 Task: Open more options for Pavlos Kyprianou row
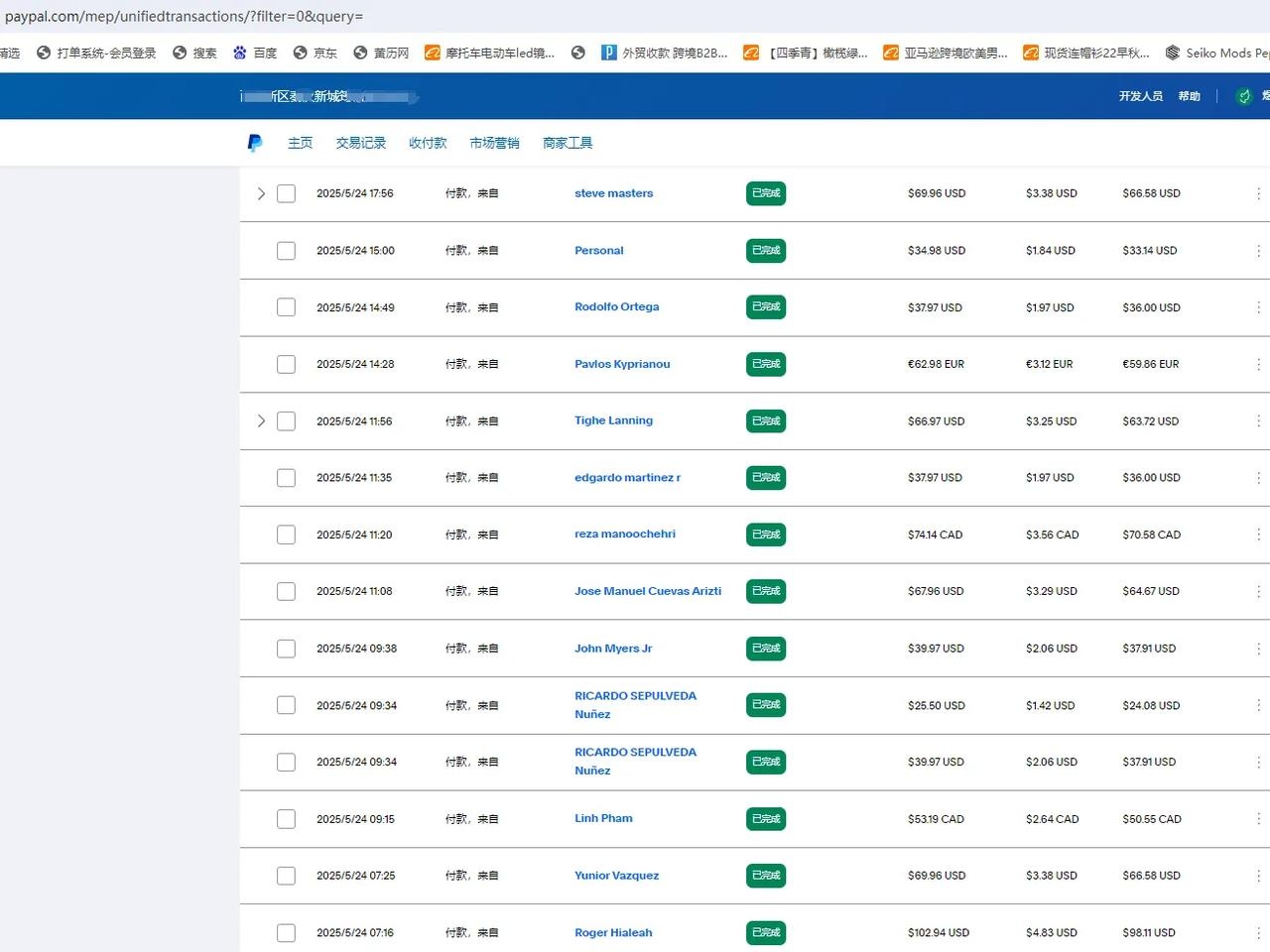pyautogui.click(x=1258, y=364)
